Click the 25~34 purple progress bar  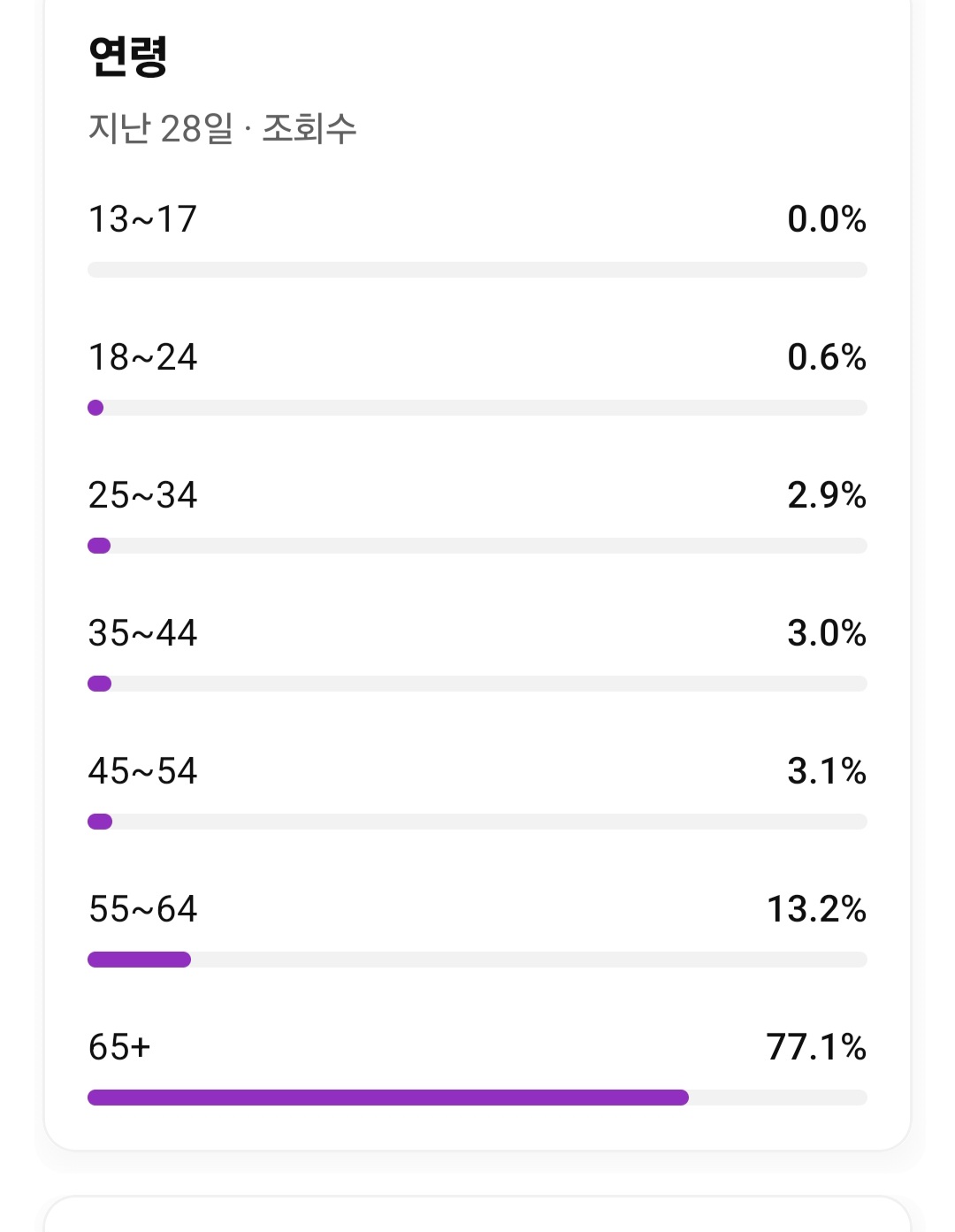99,546
